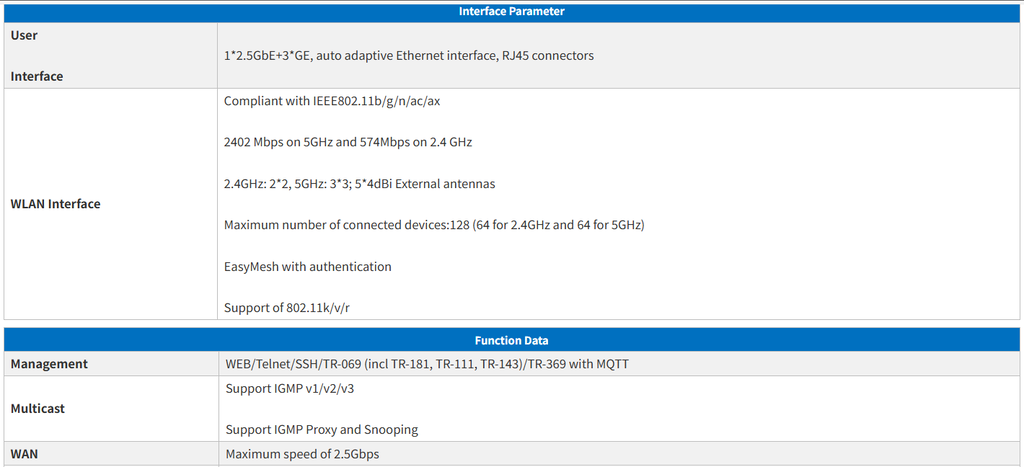Image resolution: width=1024 pixels, height=467 pixels.
Task: Click the 2.4GHz: 2*2, 5GHz: 3*3 line
Action: coord(295,184)
